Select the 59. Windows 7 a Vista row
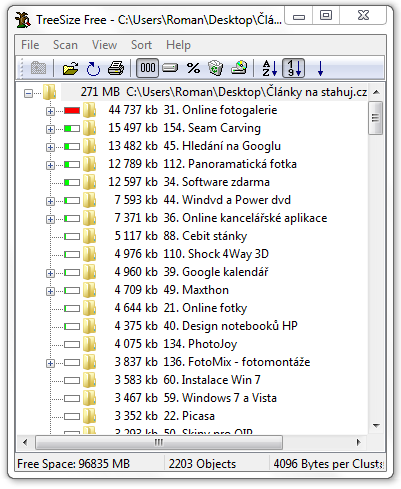This screenshot has height=489, width=401. pos(196,398)
